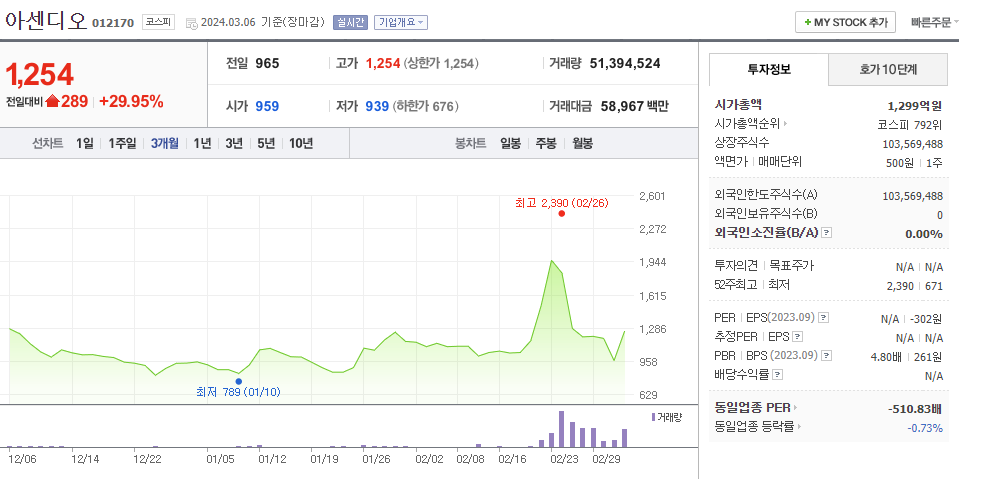Image resolution: width=983 pixels, height=479 pixels.
Task: Click the 상한가 1,254 label
Action: (441, 63)
